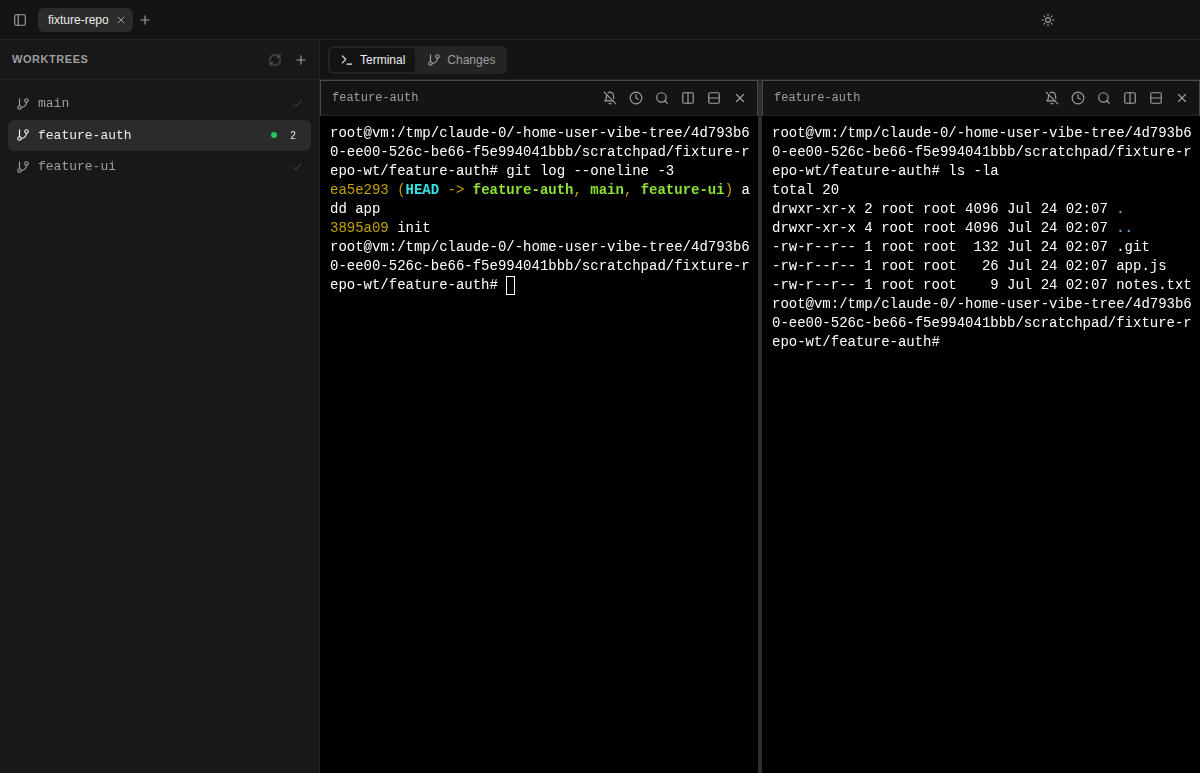Click the checkmark beside main worktree

(297, 103)
